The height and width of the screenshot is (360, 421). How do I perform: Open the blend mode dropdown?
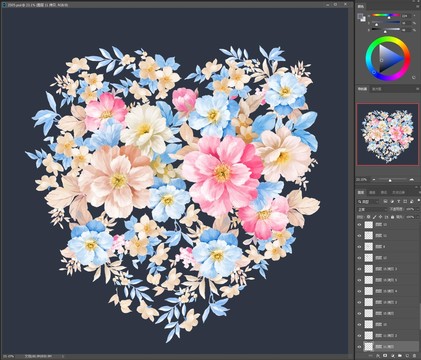pyautogui.click(x=371, y=209)
